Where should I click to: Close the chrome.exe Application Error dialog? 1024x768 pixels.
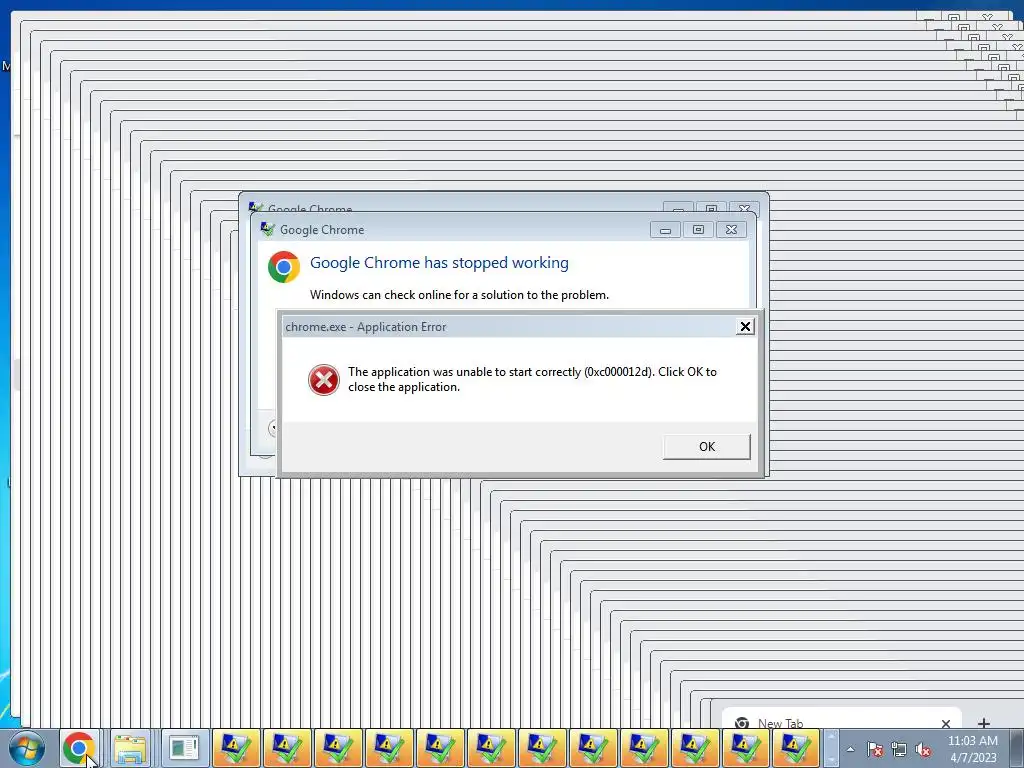(744, 327)
